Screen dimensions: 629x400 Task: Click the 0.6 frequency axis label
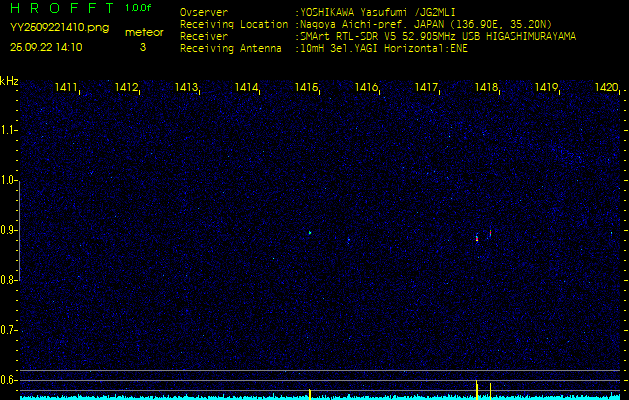tap(9, 380)
